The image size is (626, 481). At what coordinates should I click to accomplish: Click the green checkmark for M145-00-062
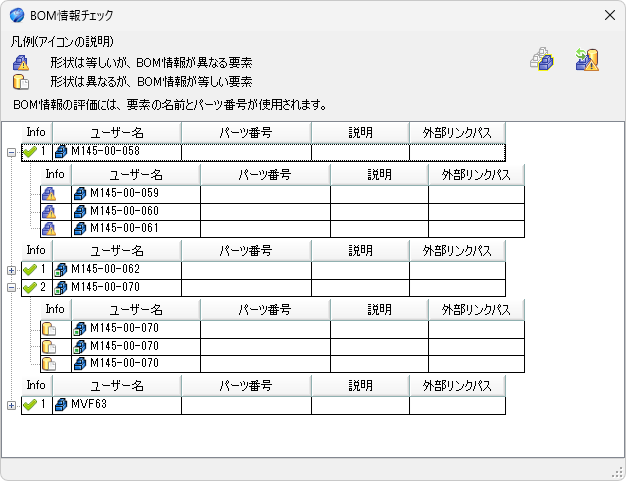(x=30, y=270)
